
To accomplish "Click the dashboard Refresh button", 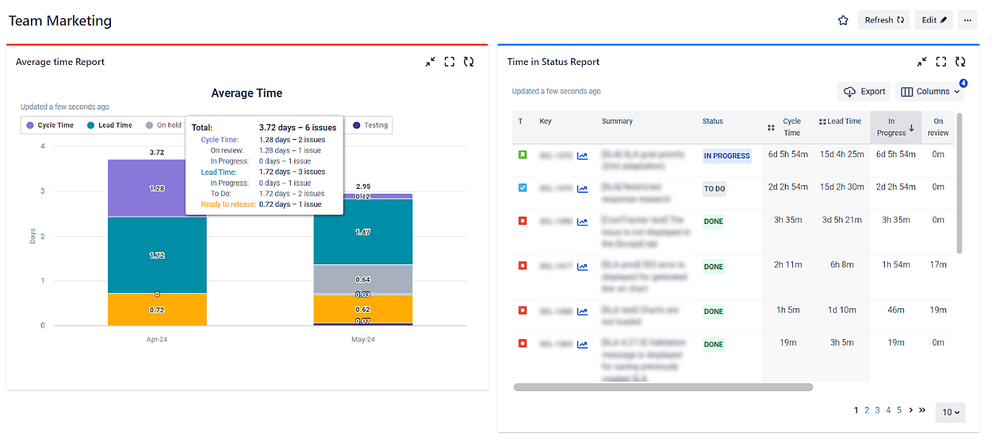I will [x=884, y=20].
